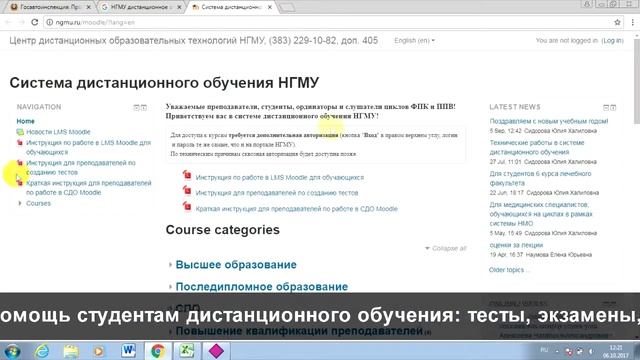This screenshot has width=640, height=360.
Task: Open the file explorer folder in taskbar
Action: point(71,351)
